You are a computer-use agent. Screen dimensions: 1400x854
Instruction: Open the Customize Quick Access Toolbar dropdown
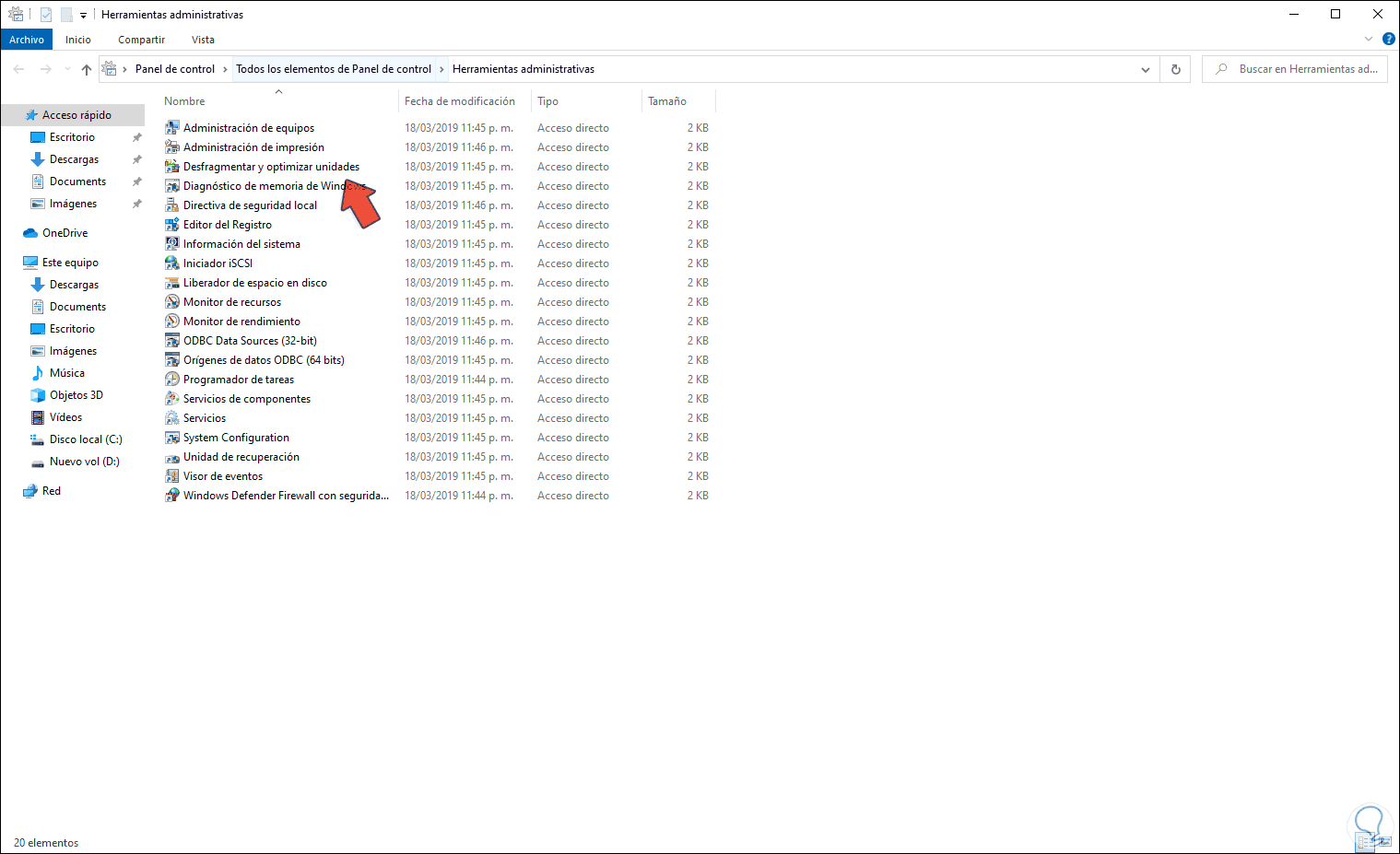tap(83, 16)
